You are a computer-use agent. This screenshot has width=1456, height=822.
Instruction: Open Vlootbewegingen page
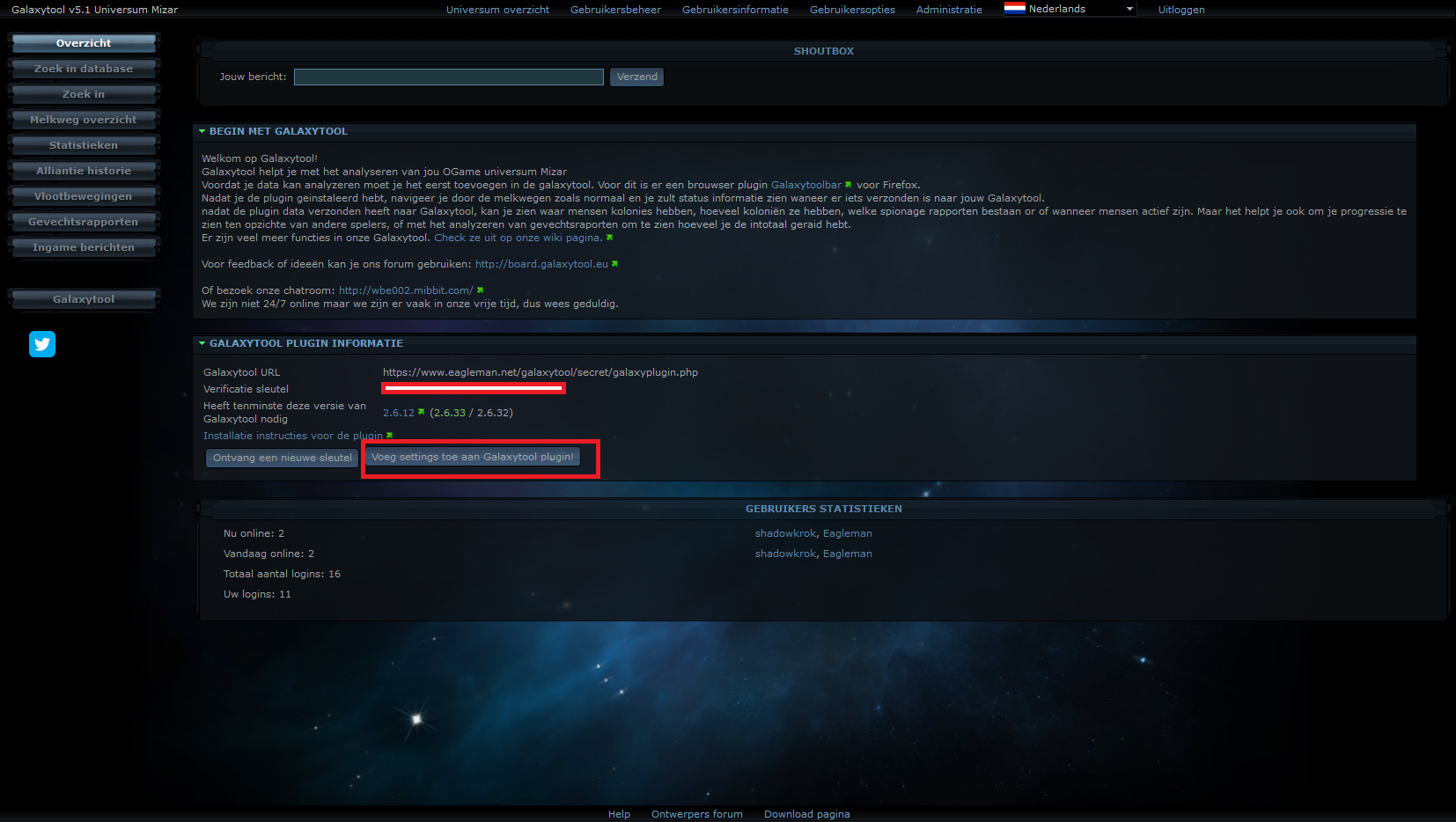coord(84,196)
